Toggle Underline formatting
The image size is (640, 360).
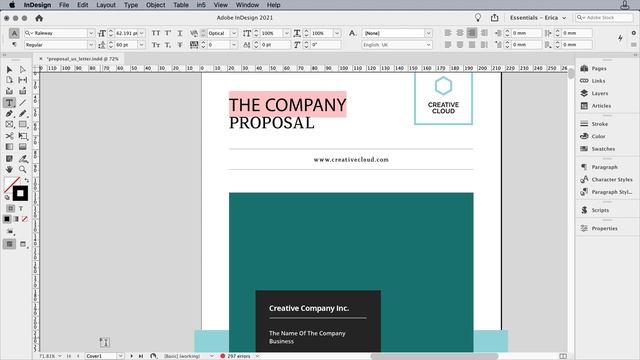[x=180, y=33]
